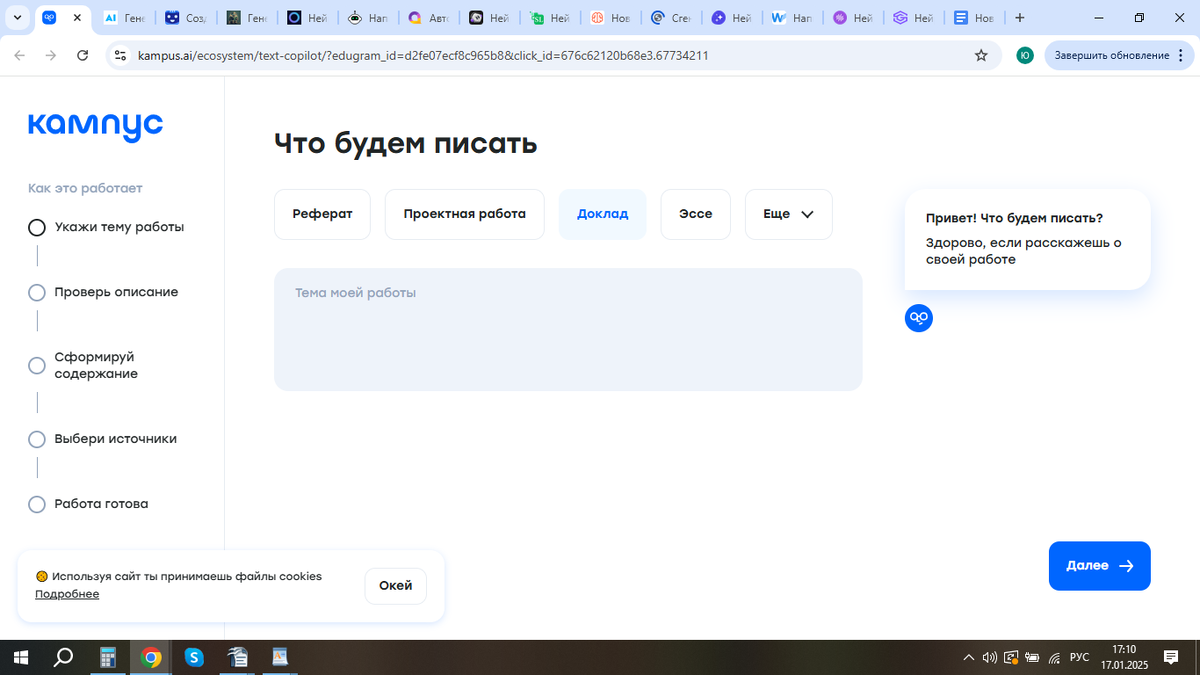Viewport: 1200px width, 675px height.
Task: Open the network icon in system tray
Action: [x=1054, y=657]
